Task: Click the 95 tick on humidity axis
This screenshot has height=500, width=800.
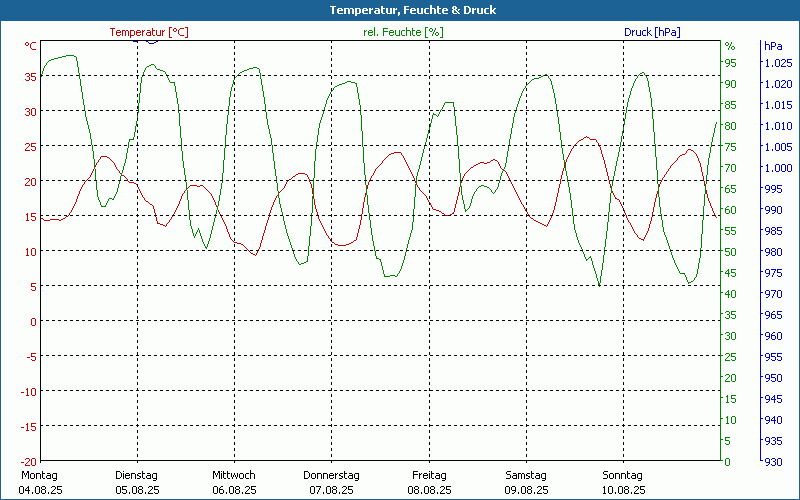Action: [730, 63]
